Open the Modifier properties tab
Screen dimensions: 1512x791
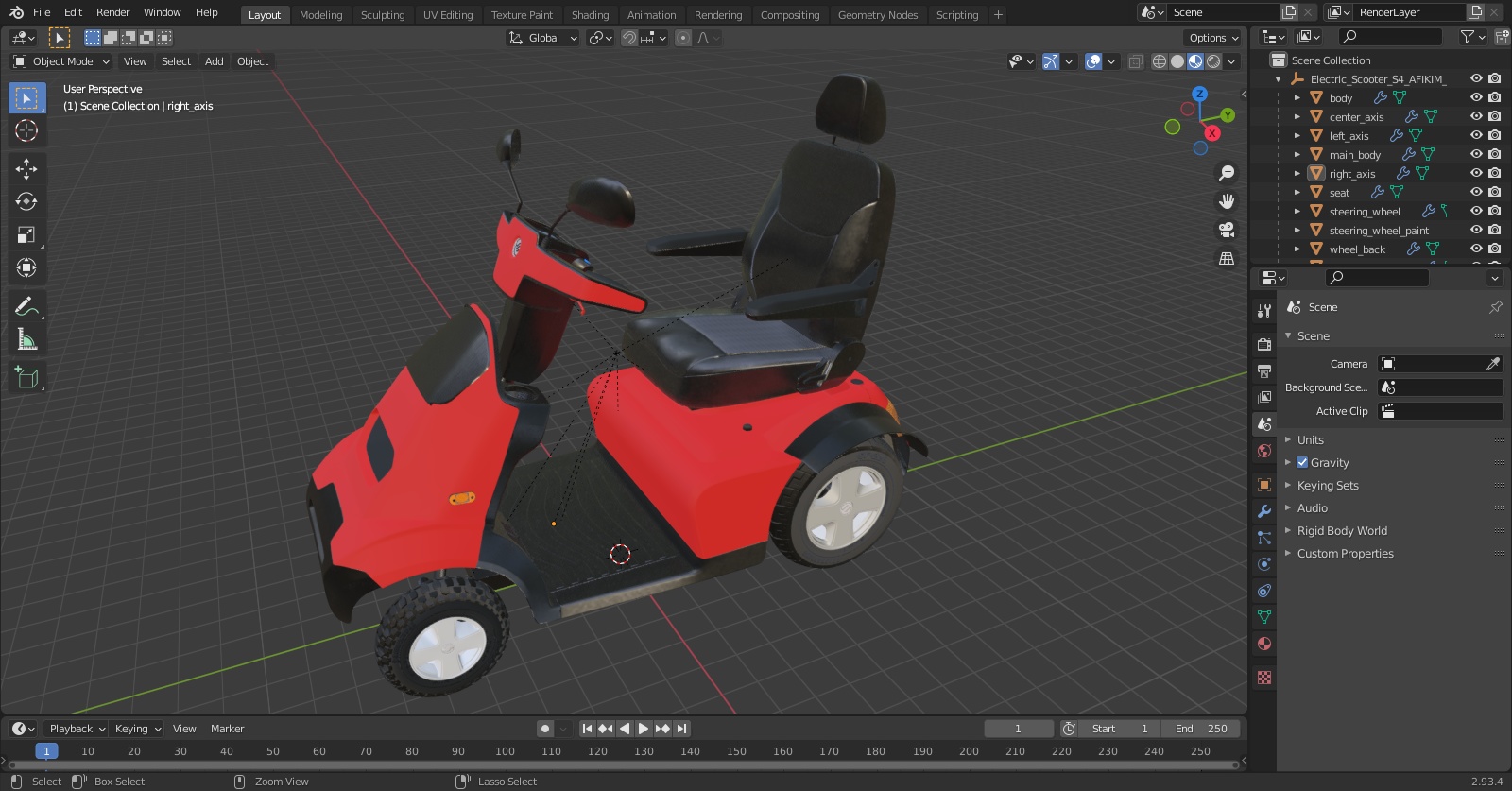tap(1264, 511)
